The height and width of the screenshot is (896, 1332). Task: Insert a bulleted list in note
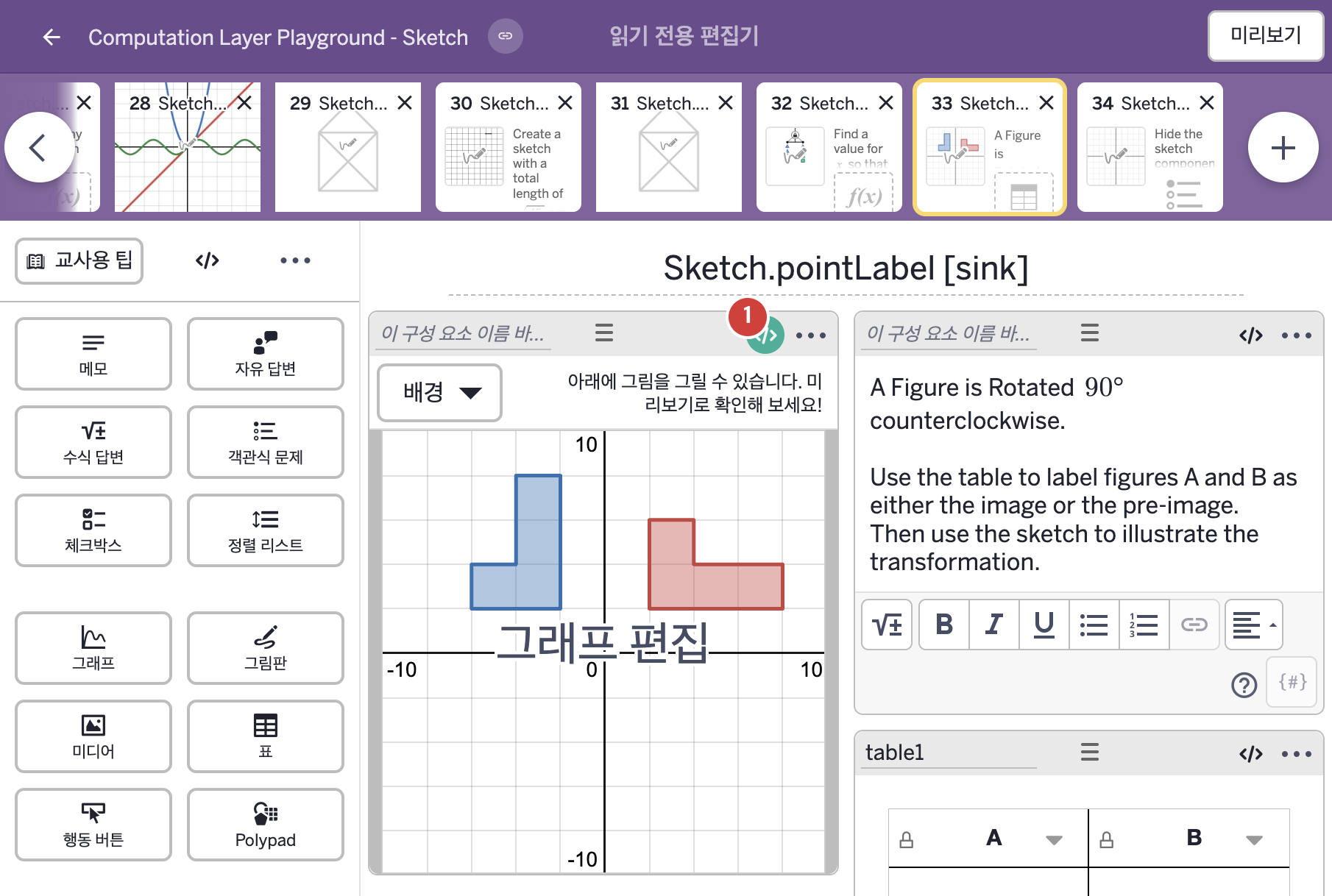[x=1094, y=625]
